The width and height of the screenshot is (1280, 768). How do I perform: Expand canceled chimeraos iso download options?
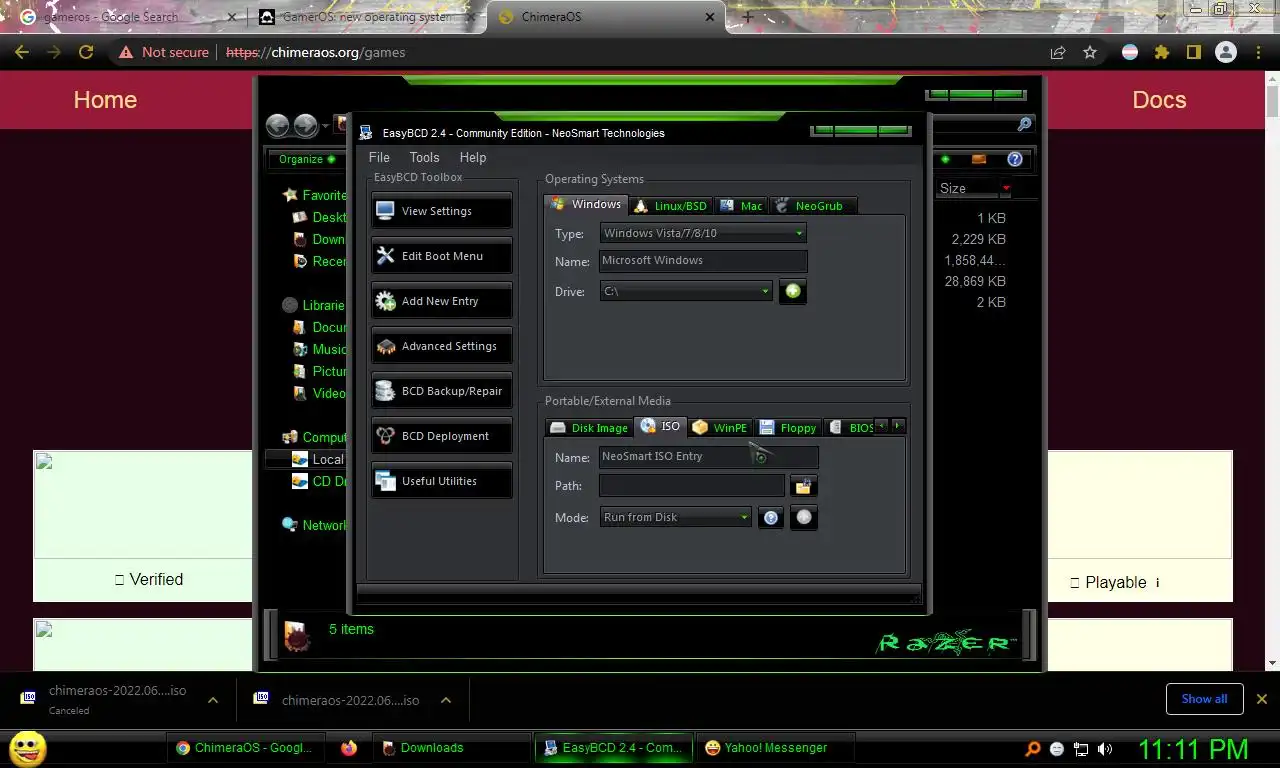pos(213,700)
